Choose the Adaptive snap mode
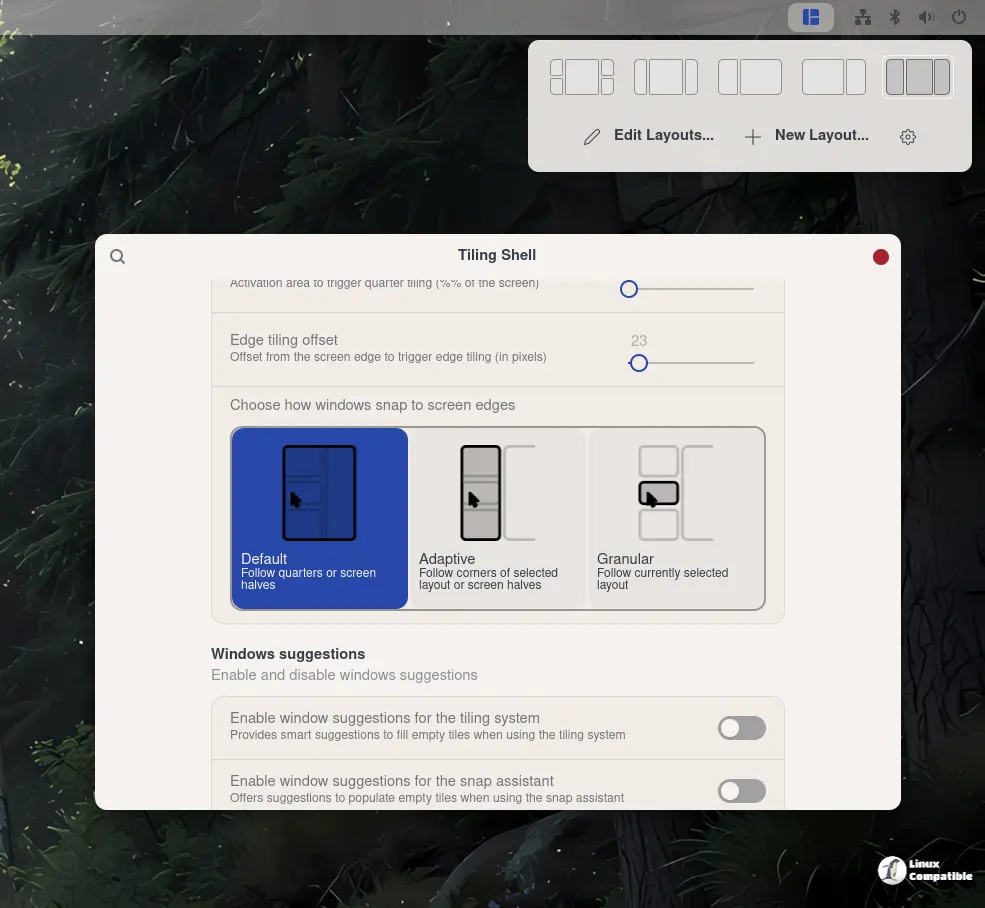 (x=498, y=518)
